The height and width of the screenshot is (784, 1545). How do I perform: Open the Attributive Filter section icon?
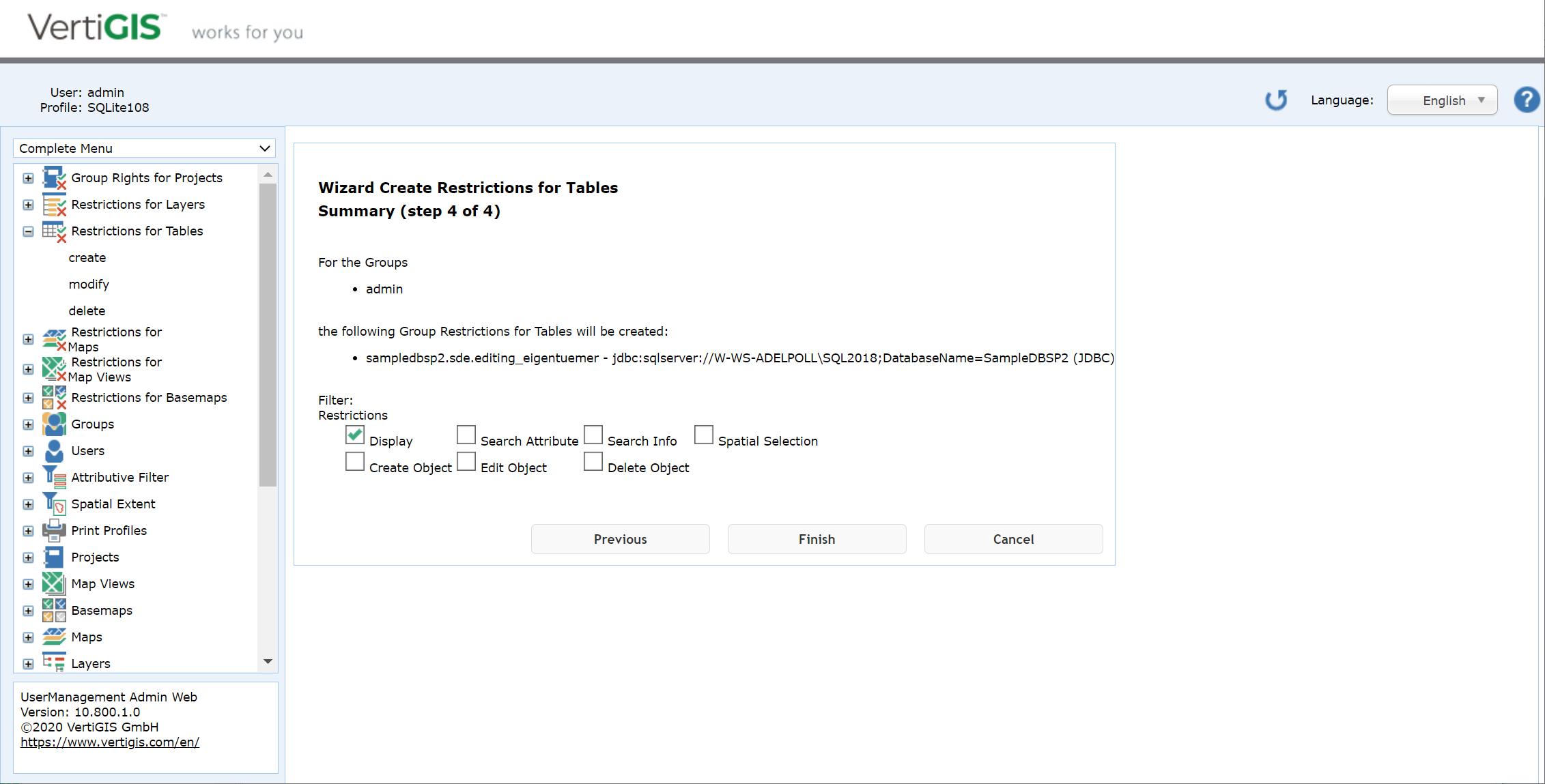54,476
